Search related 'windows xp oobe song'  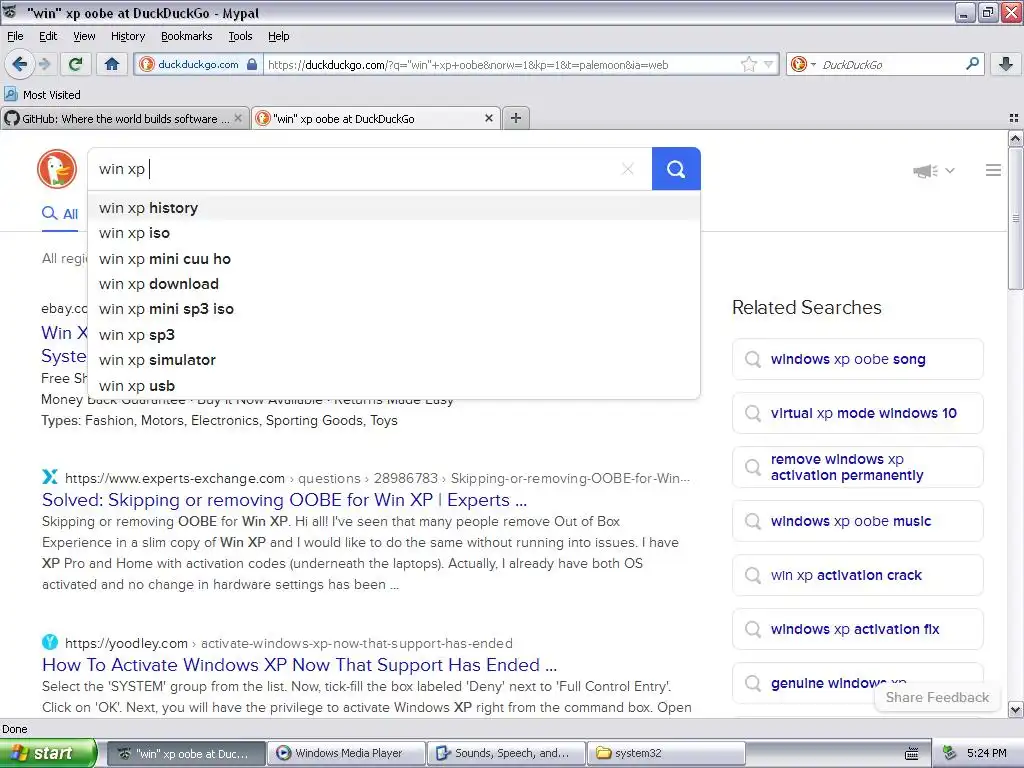(857, 359)
